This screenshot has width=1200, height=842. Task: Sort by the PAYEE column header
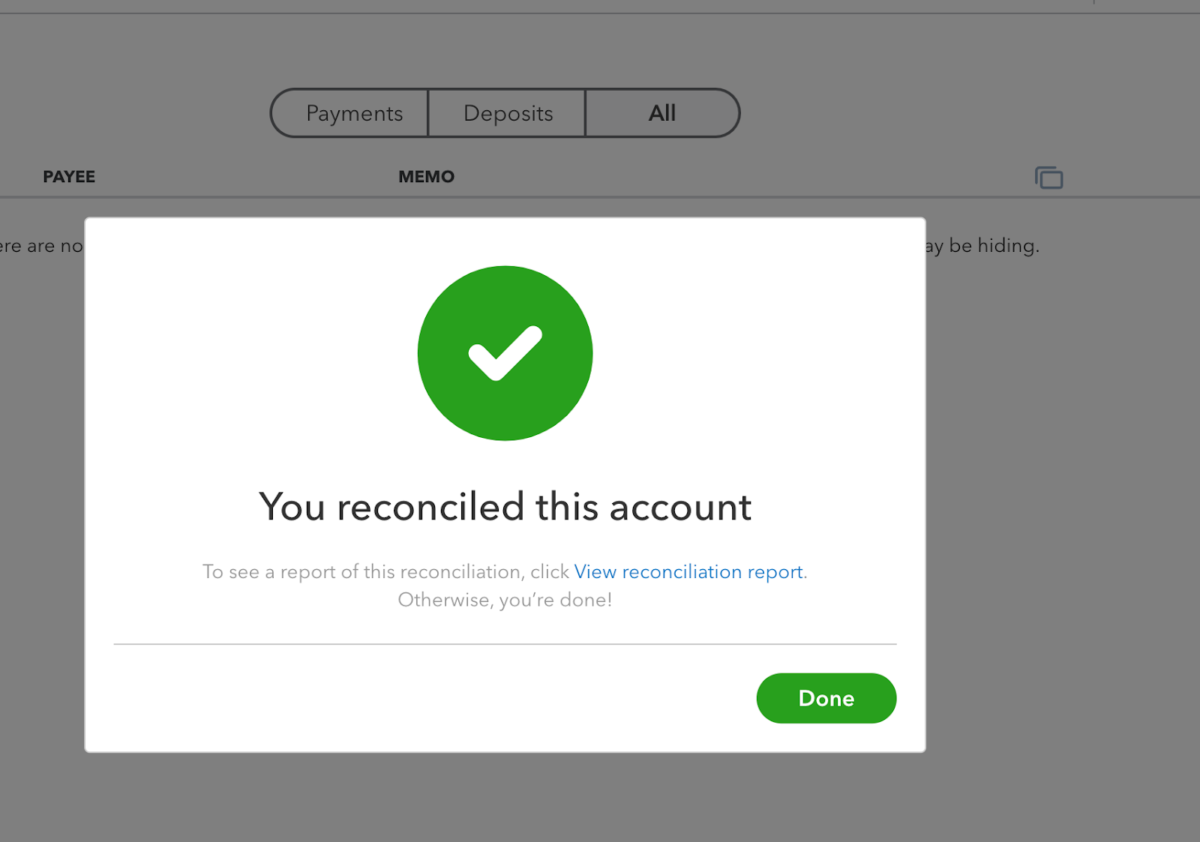(68, 176)
